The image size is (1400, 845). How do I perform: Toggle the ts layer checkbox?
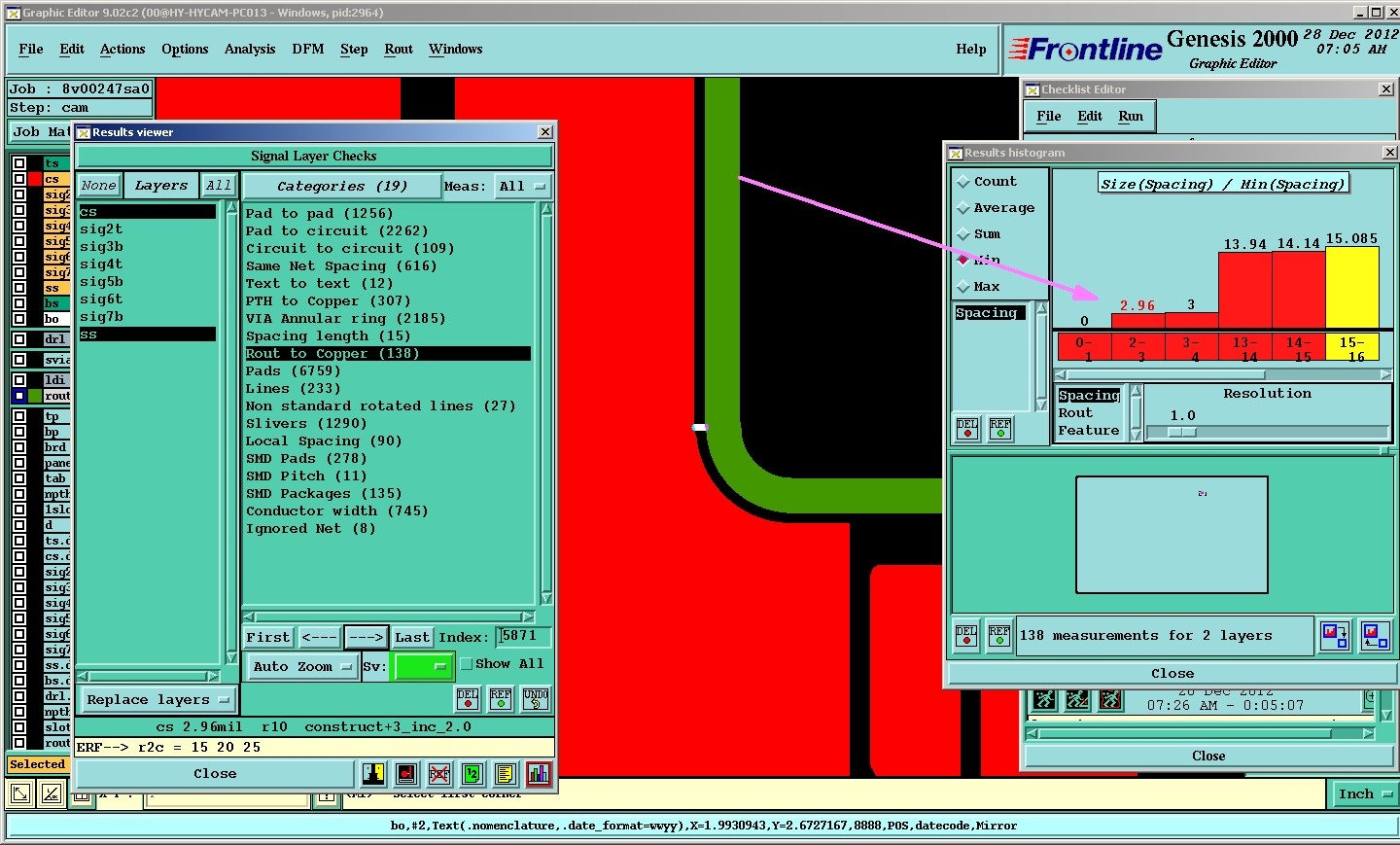(x=18, y=163)
